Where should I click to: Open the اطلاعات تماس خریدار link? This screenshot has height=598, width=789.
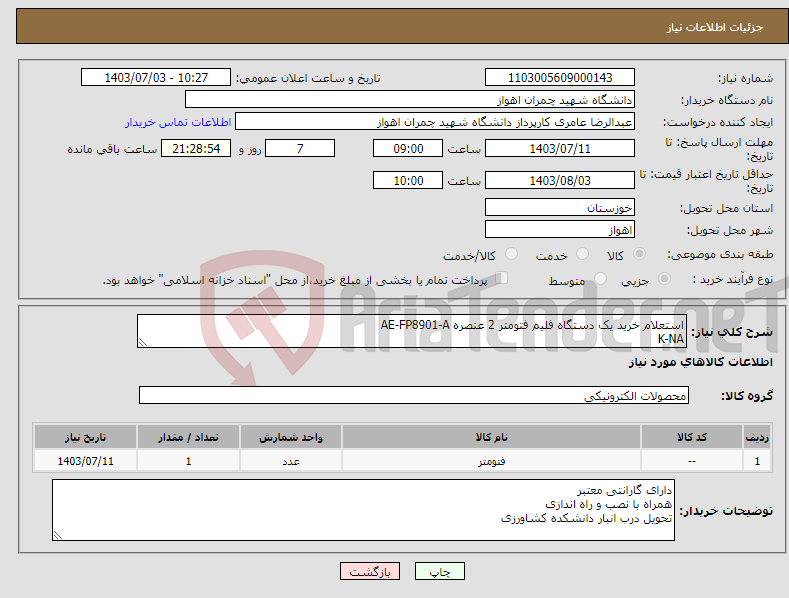coord(178,122)
